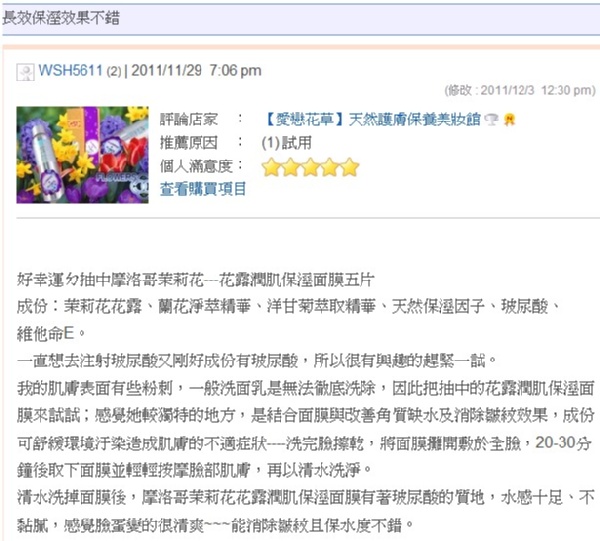600x541 pixels.
Task: Click the line starting 可舒緩環境汙染造成肌膚
Action: pos(305,443)
